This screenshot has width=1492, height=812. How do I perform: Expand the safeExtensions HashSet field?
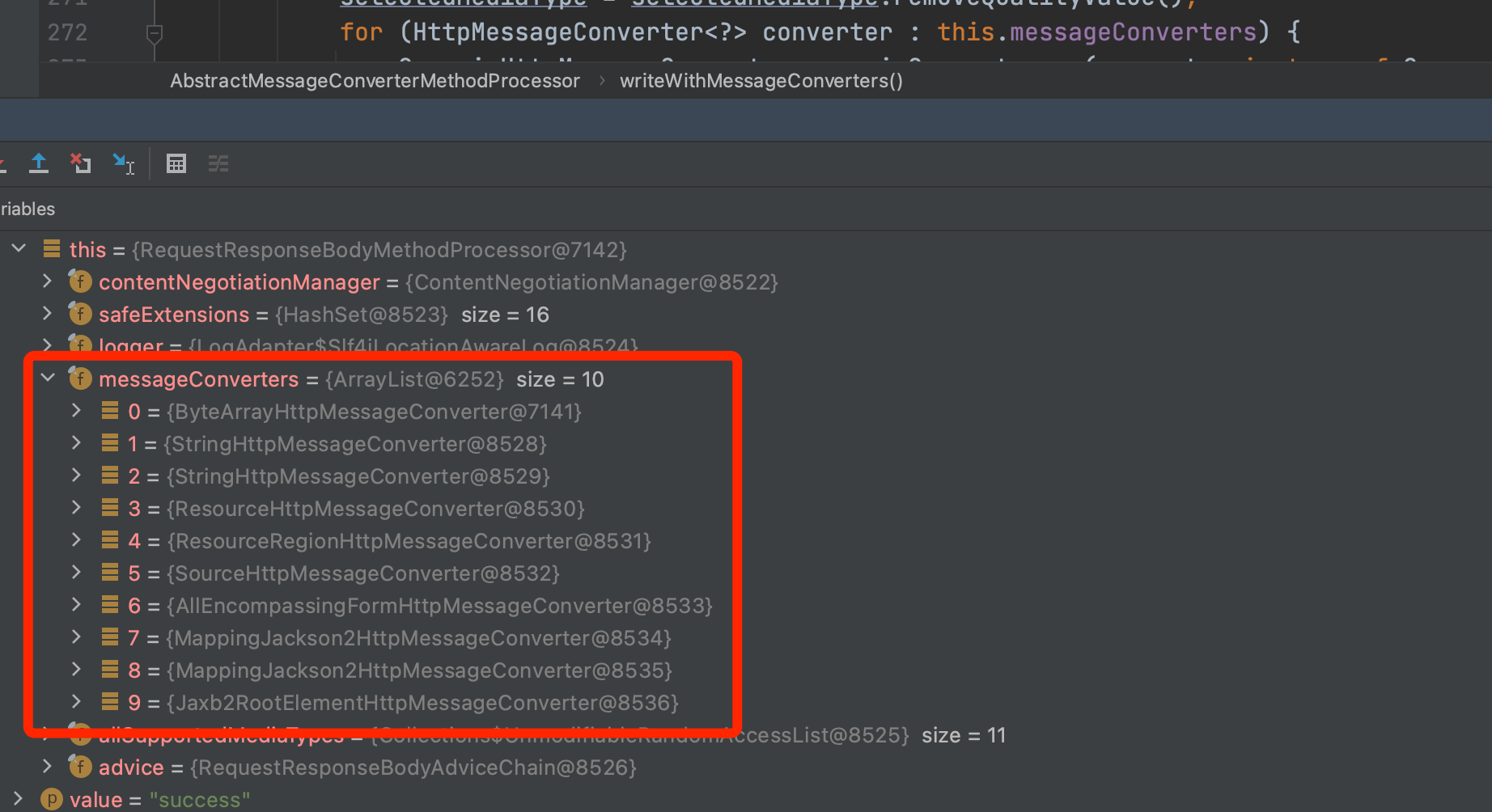(47, 313)
